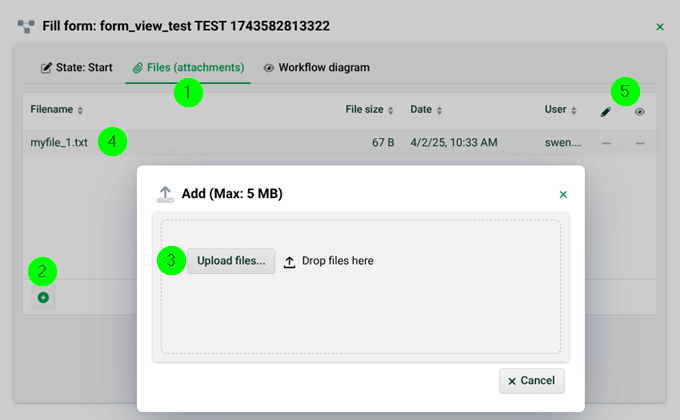This screenshot has height=420, width=680.
Task: Click the 67 B file size cell
Action: [x=383, y=143]
